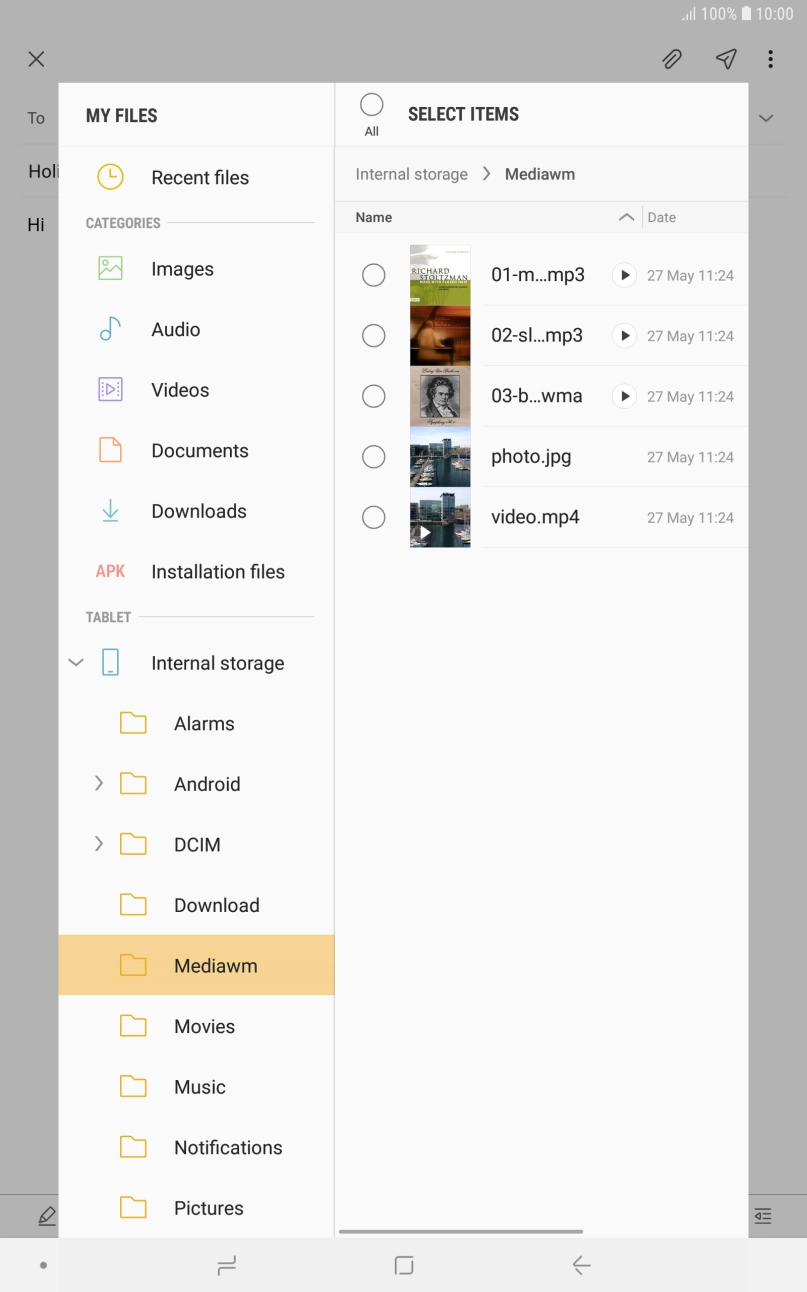807x1292 pixels.
Task: Expand the Android folder
Action: [x=98, y=784]
